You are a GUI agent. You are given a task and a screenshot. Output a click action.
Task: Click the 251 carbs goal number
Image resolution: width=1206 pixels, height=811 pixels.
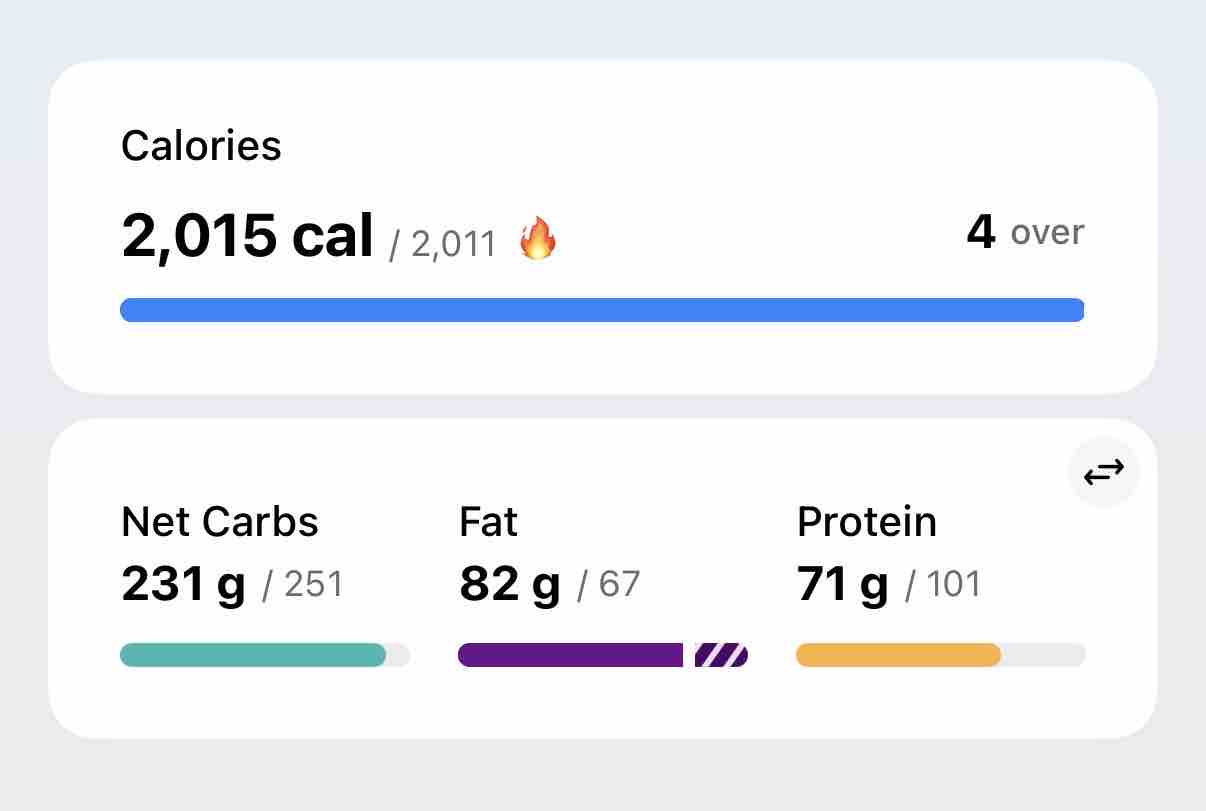coord(314,584)
